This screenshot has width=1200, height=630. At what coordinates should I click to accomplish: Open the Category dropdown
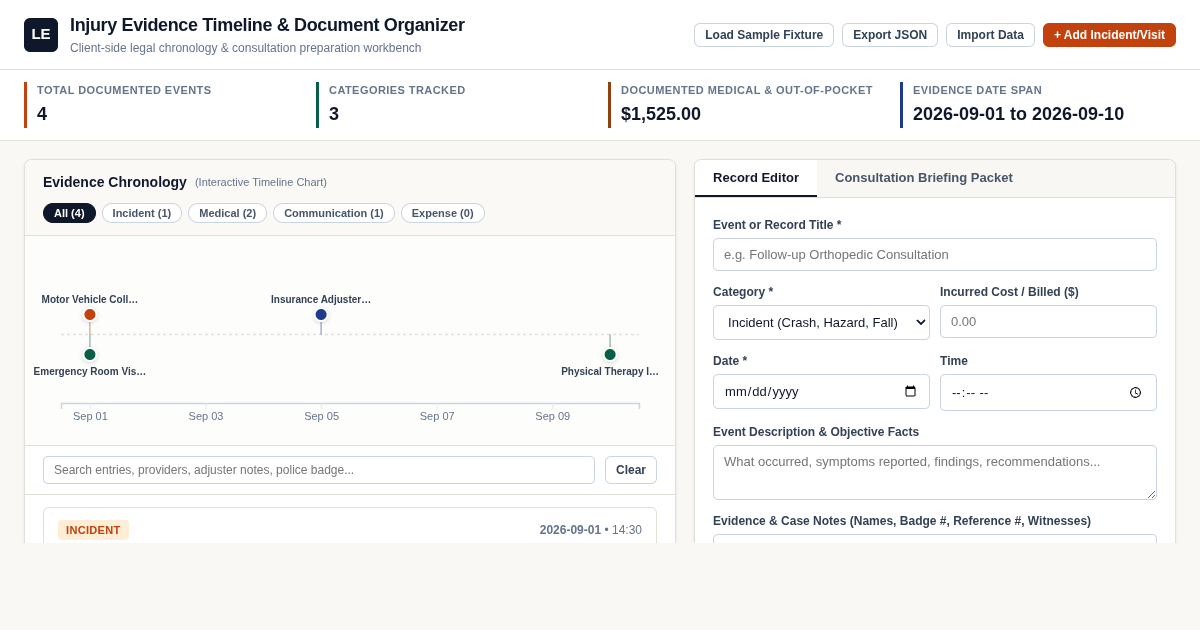point(821,322)
